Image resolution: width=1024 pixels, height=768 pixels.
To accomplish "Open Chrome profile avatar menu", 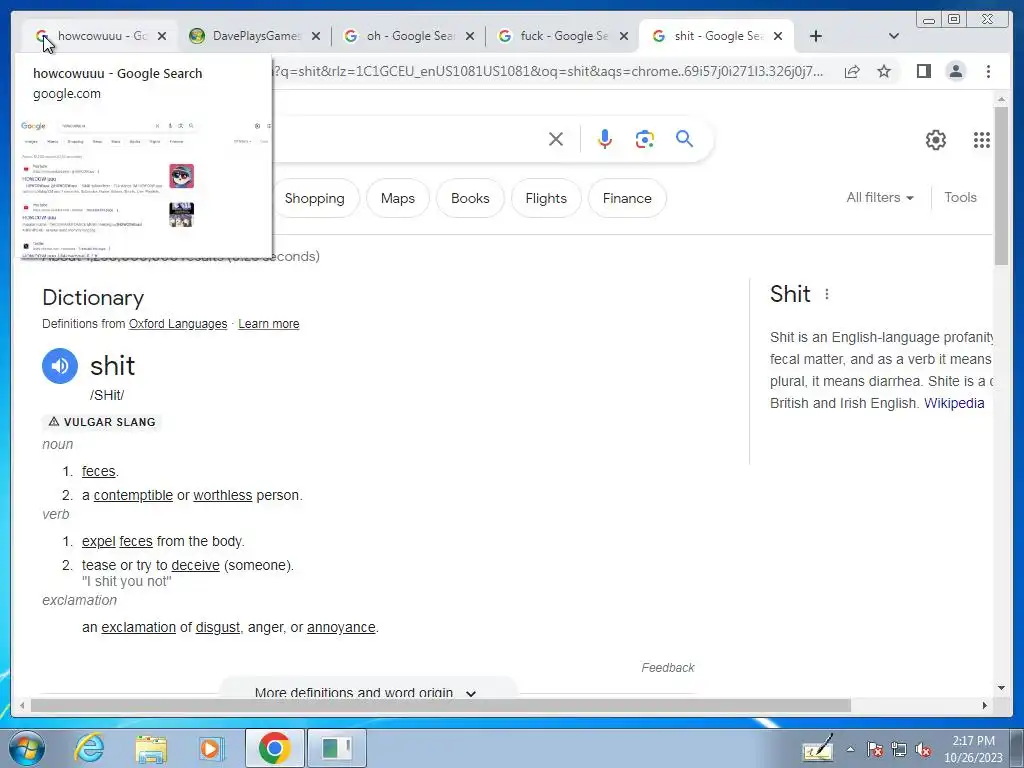I will pos(955,71).
